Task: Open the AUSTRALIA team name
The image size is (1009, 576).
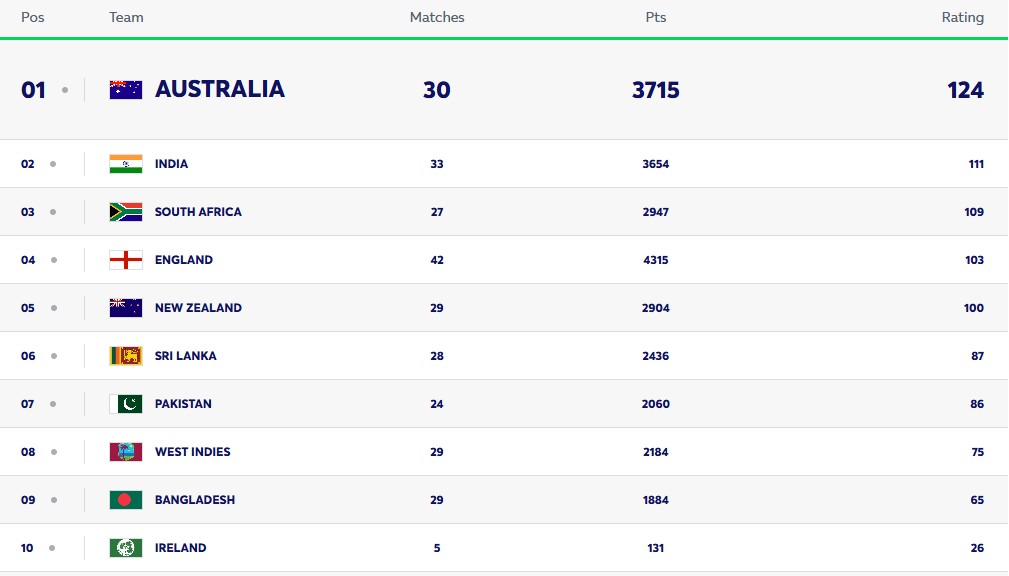Action: (x=220, y=90)
